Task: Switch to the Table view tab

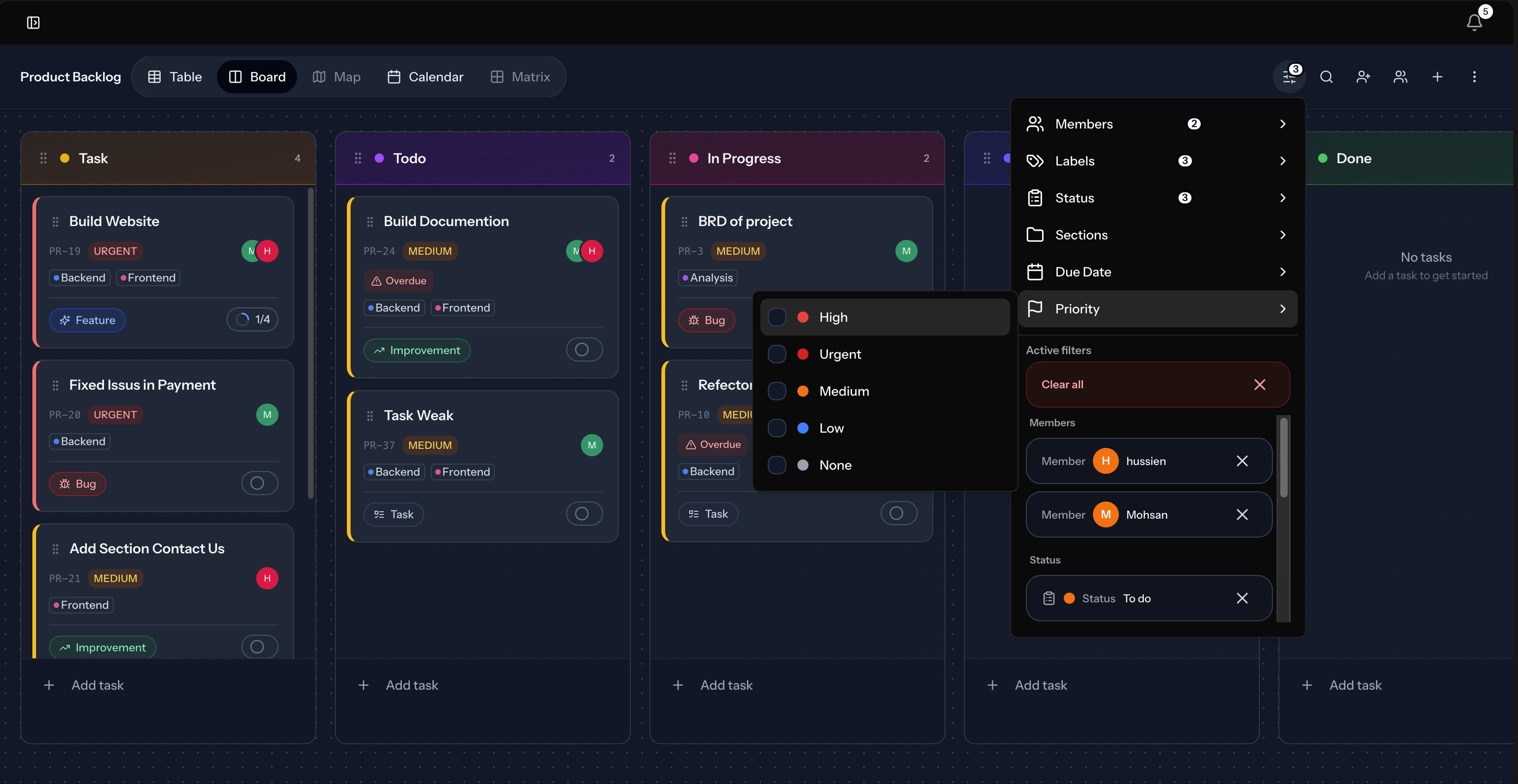Action: click(174, 77)
